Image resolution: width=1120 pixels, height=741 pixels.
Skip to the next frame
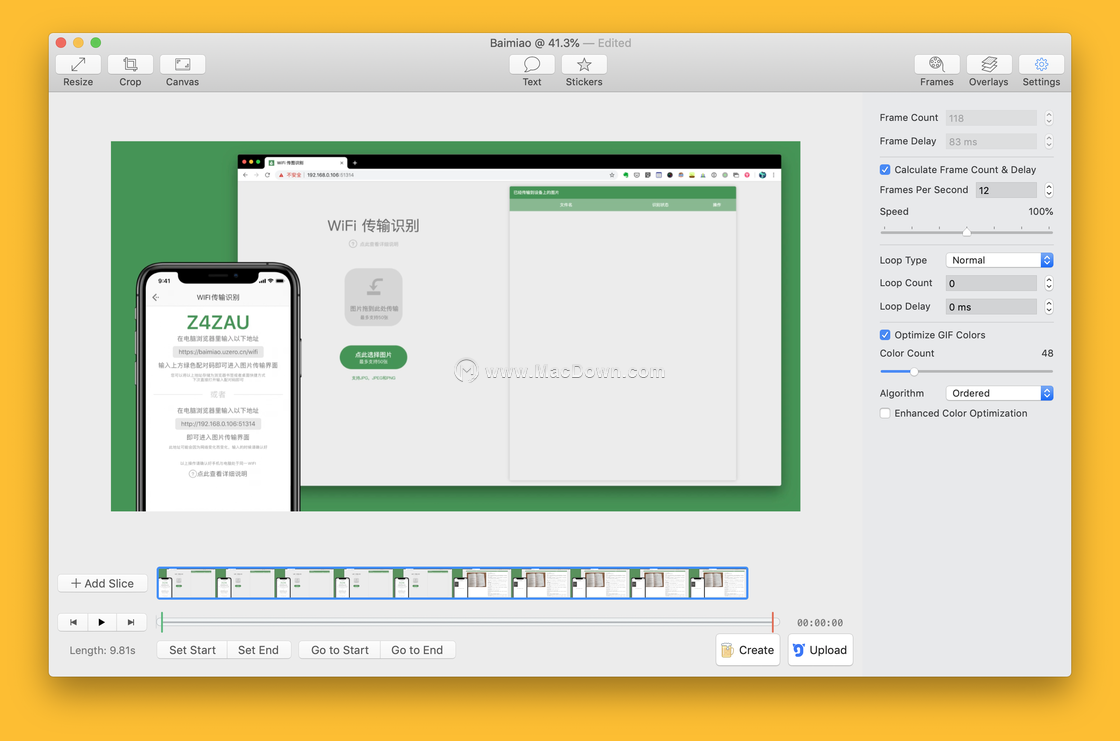131,622
